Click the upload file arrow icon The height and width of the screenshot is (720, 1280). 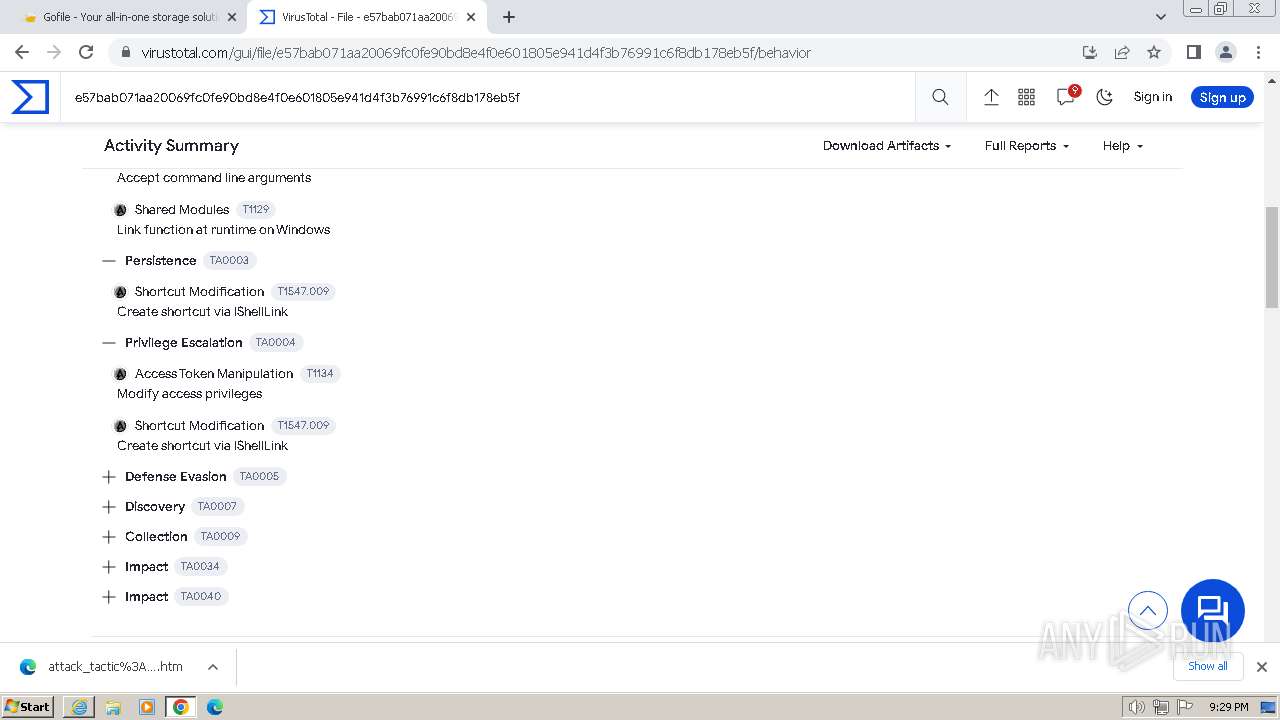pyautogui.click(x=991, y=97)
